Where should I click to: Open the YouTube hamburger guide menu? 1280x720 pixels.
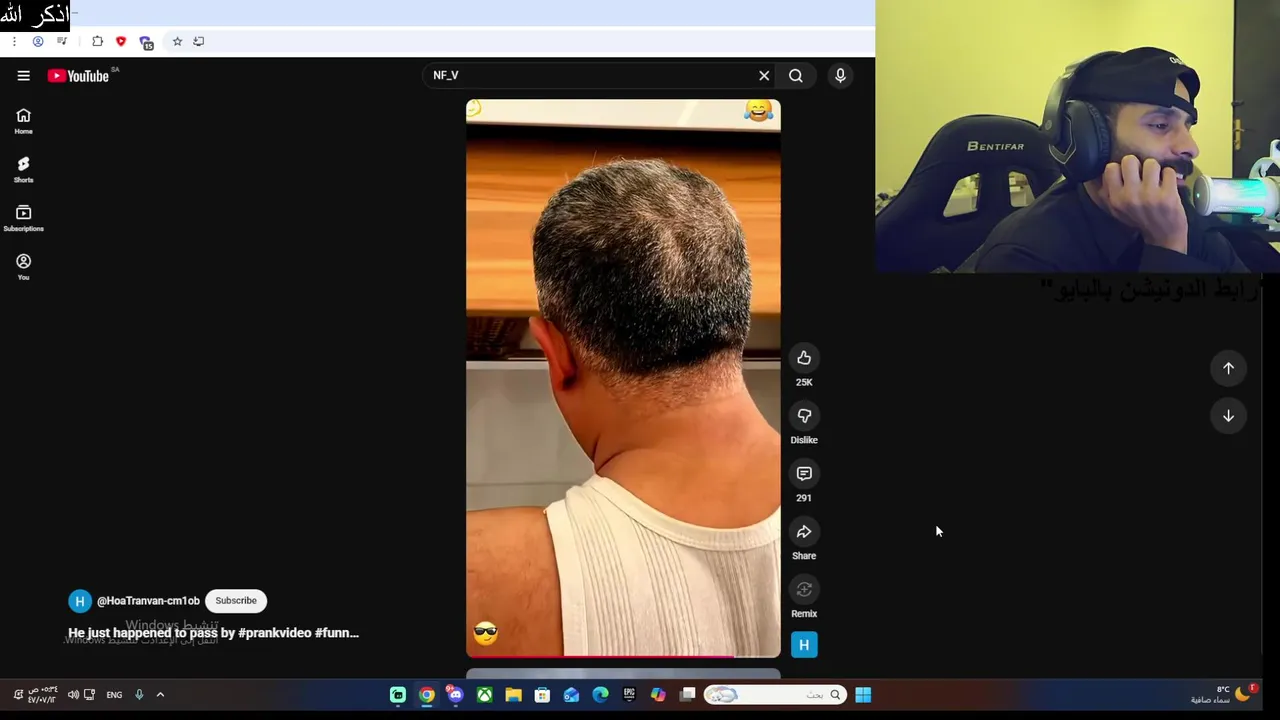(24, 76)
